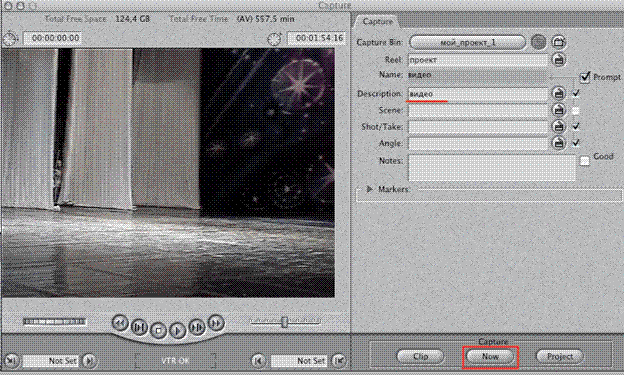Click the (AV) 557.5 min value
The height and width of the screenshot is (375, 624).
pyautogui.click(x=265, y=19)
